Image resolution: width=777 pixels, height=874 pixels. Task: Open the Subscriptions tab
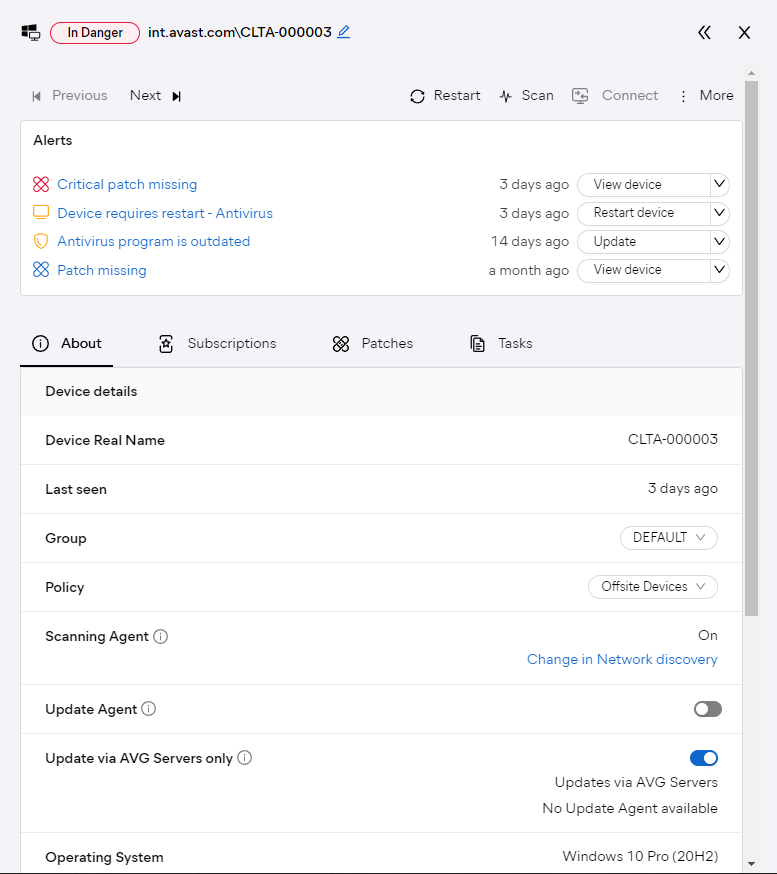click(x=218, y=344)
